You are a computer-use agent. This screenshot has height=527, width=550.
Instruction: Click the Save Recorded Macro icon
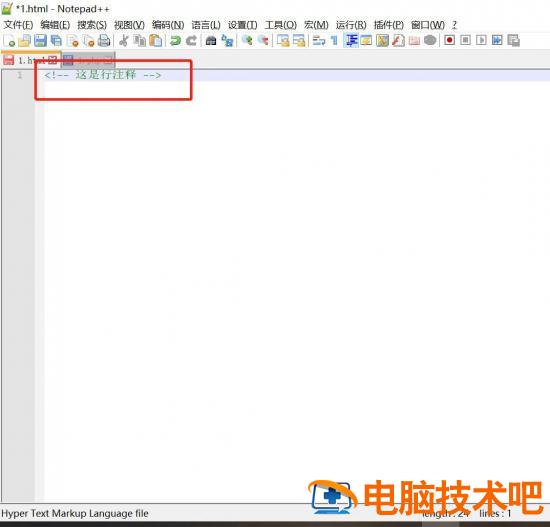(513, 40)
